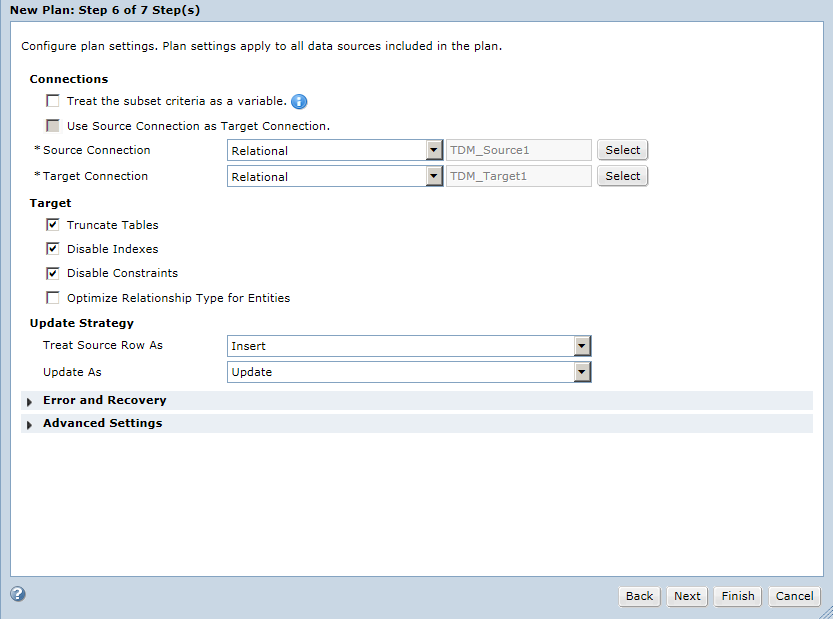
Task: Click Finish to complete plan
Action: pos(738,596)
